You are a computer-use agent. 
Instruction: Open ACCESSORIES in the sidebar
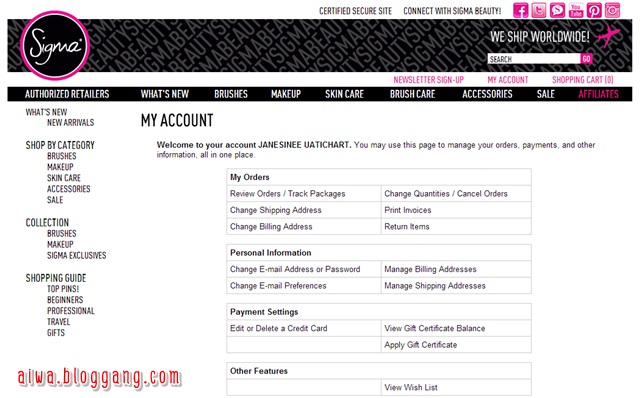[69, 189]
